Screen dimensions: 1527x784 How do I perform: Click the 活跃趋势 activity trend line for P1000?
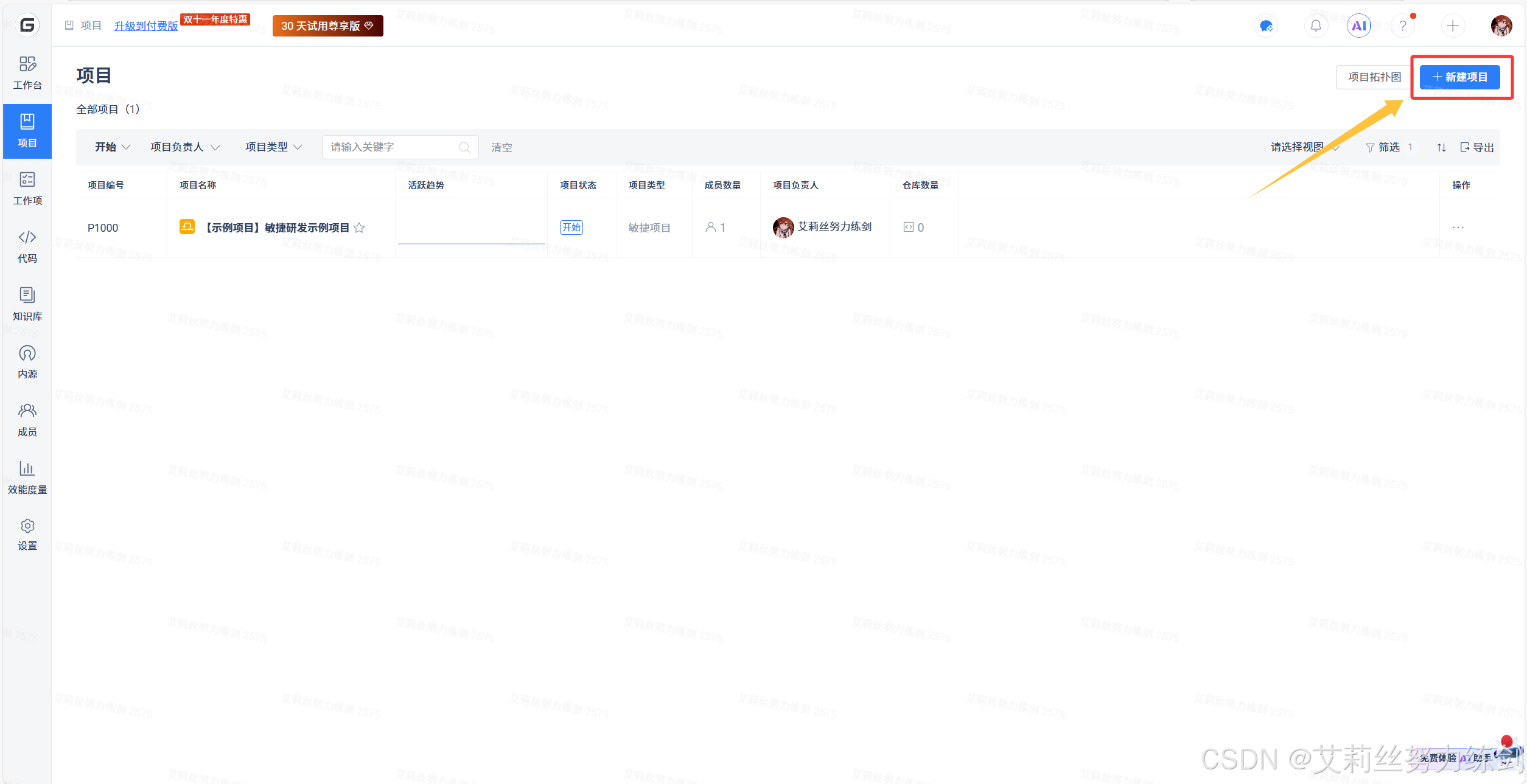pos(471,243)
